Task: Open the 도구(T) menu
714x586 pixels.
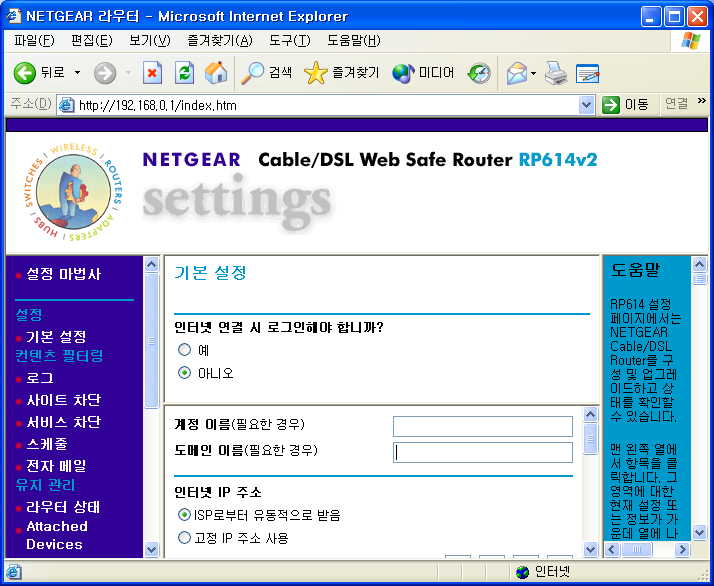Action: click(290, 41)
